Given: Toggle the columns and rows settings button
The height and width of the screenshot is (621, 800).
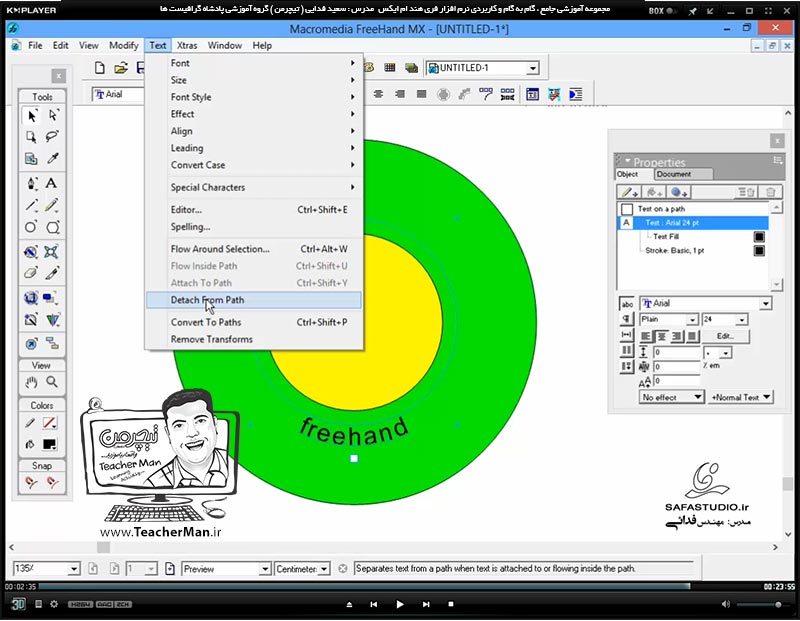Looking at the screenshot, I should (x=627, y=351).
